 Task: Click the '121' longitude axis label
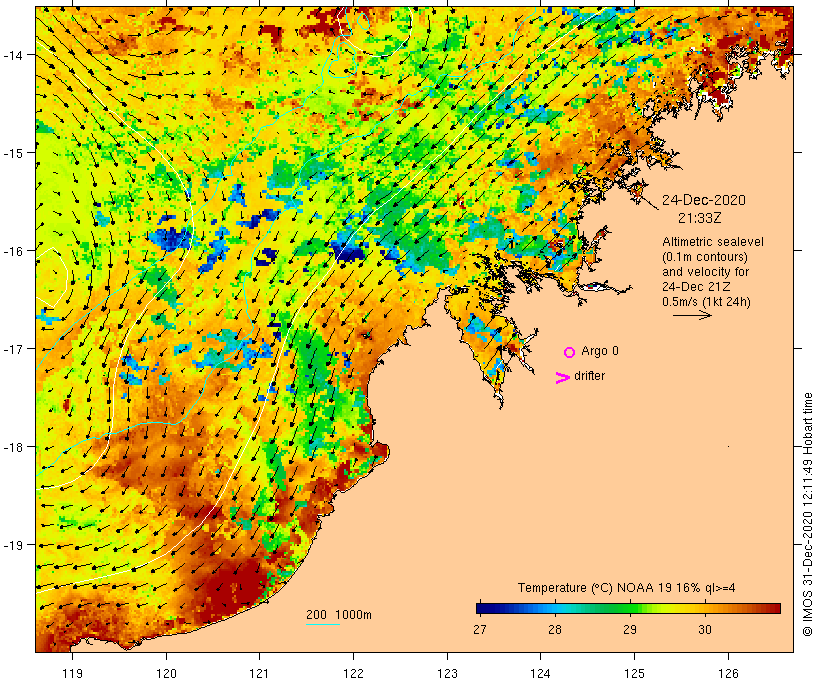coord(259,673)
